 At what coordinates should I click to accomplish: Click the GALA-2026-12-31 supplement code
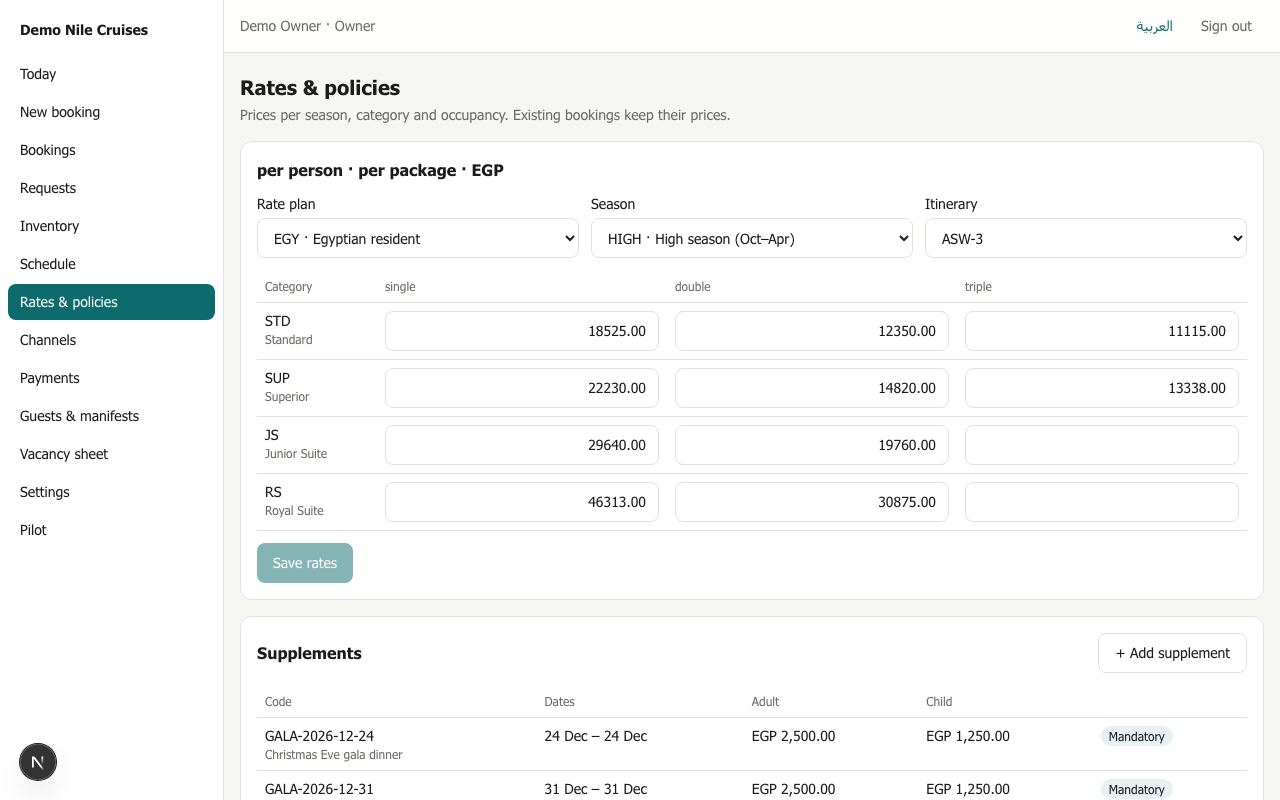click(319, 789)
